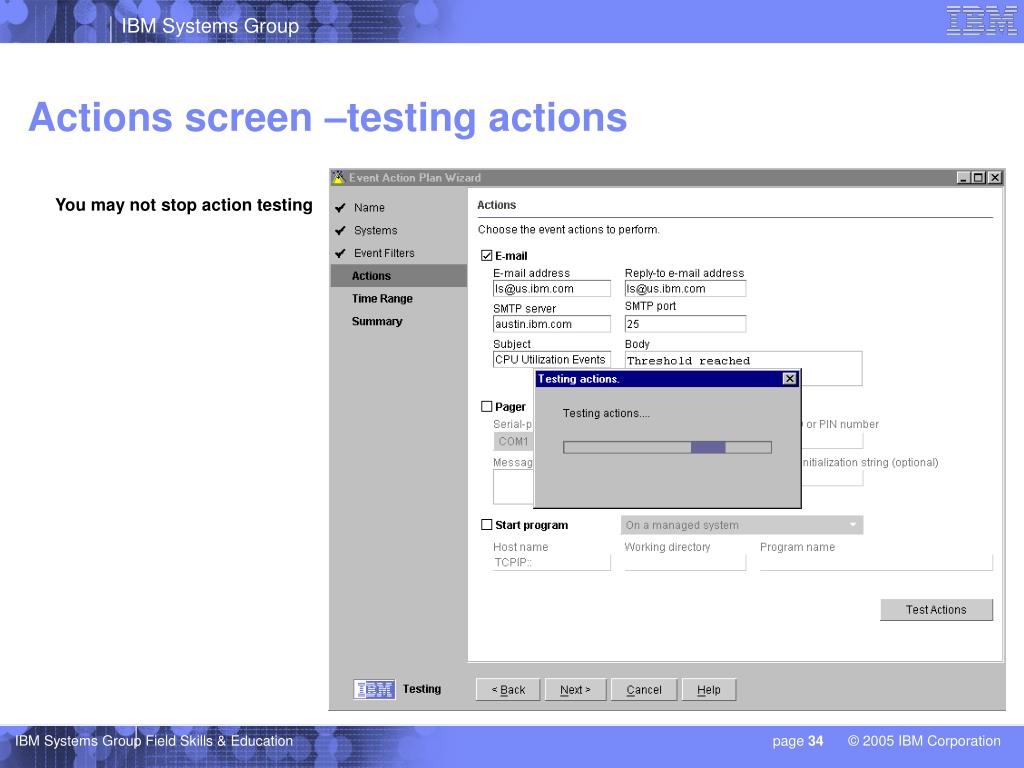The height and width of the screenshot is (768, 1024).
Task: Maximize the Event Action Plan Wizard window
Action: tap(978, 178)
